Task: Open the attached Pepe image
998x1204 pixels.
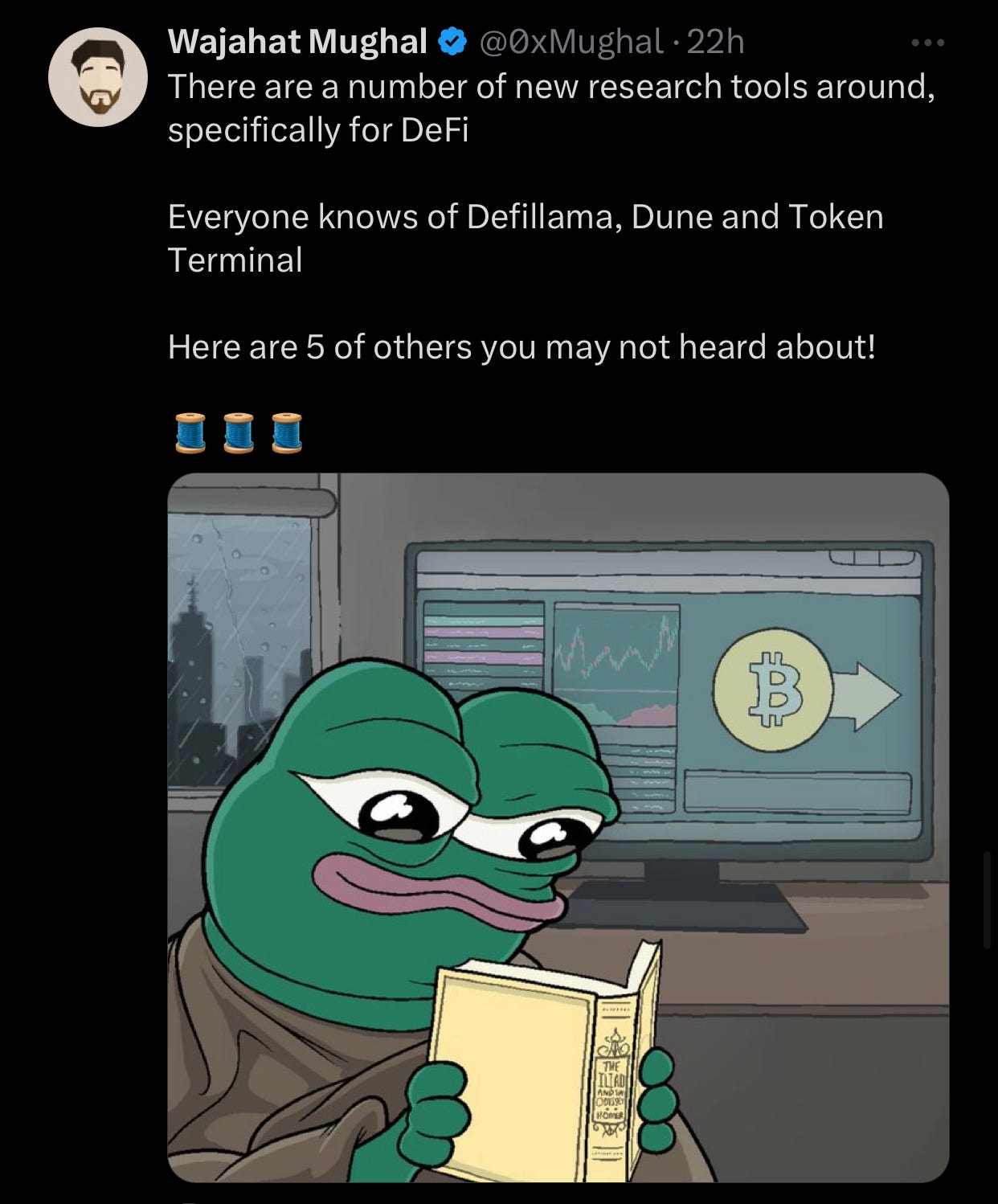Action: pos(558,827)
